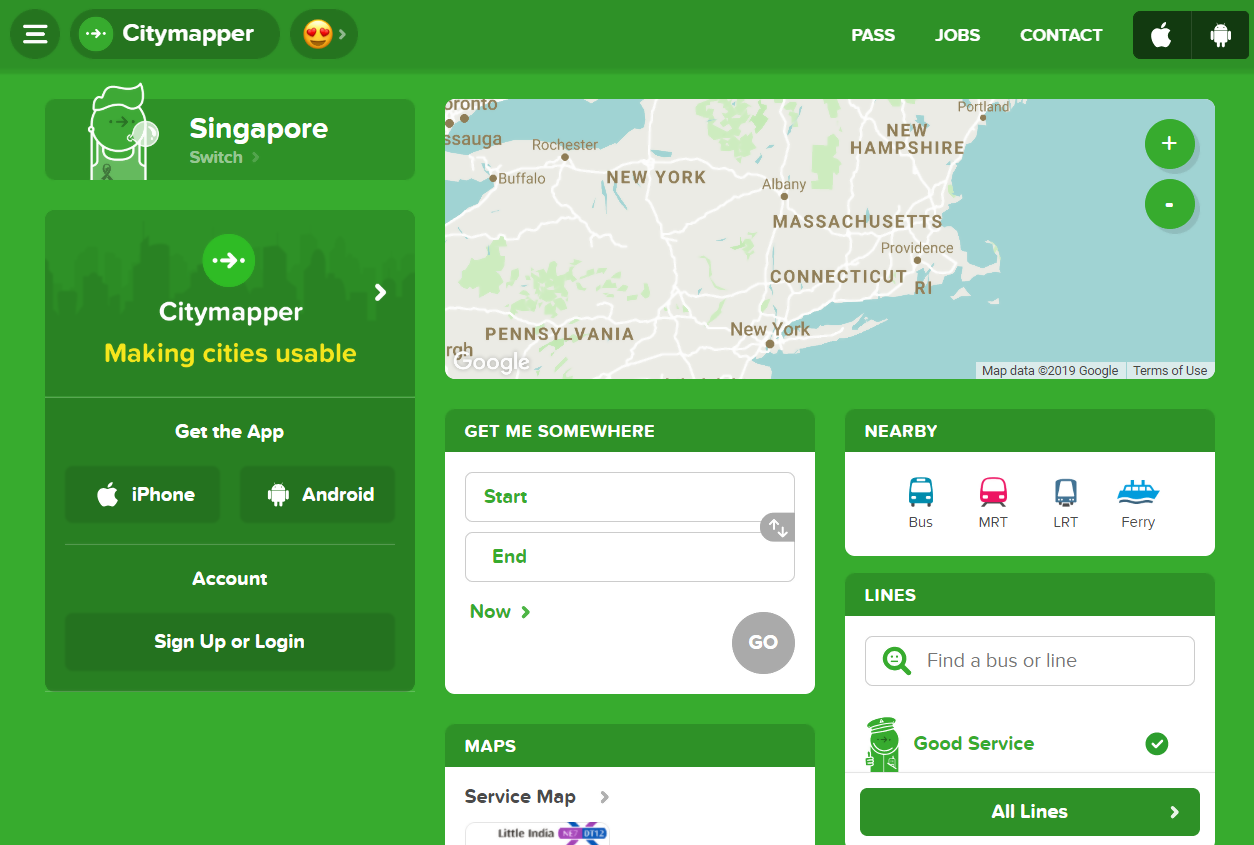Open the heart-eyes emoji menu
The image size is (1254, 845).
(324, 34)
